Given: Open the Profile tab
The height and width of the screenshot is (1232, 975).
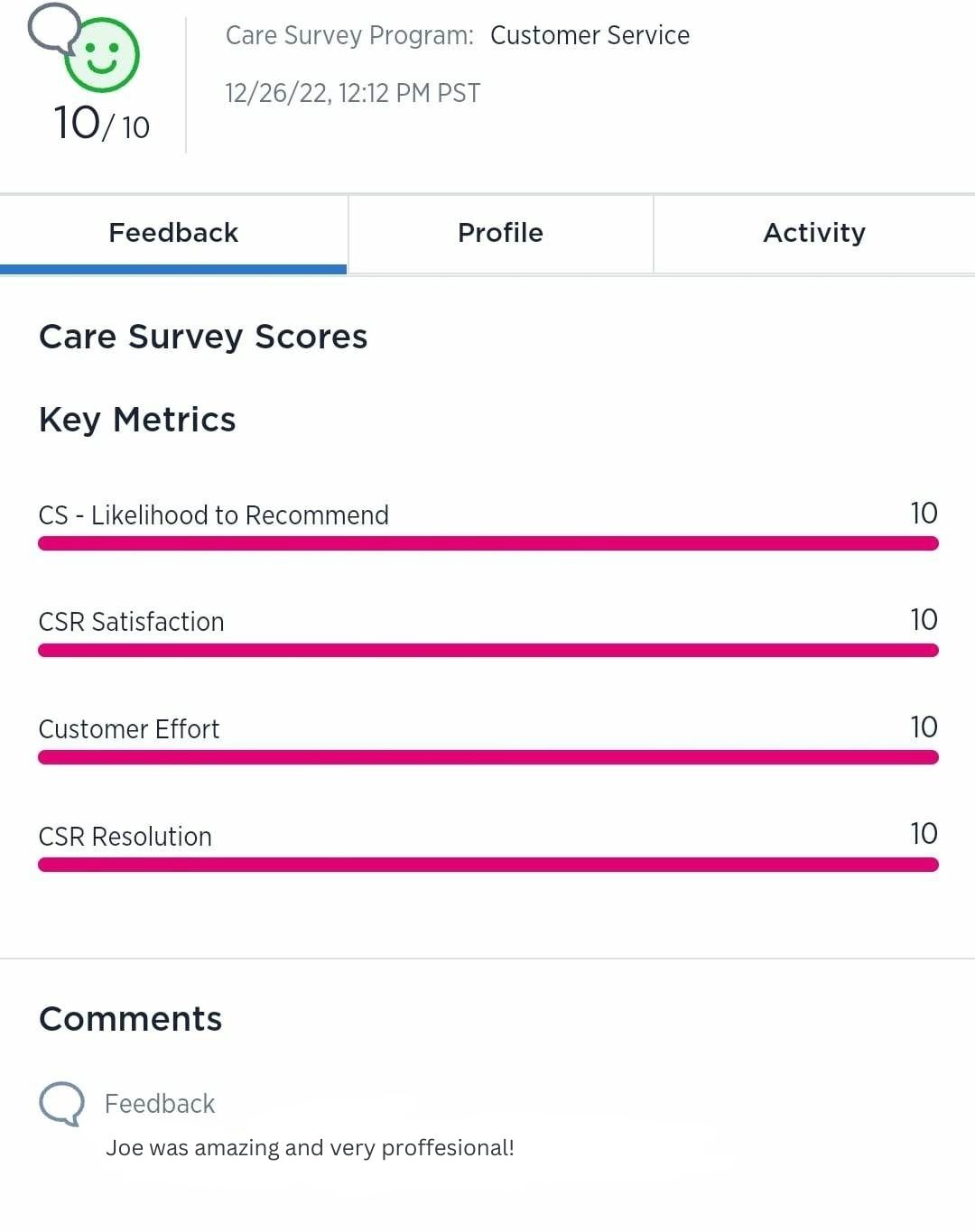Looking at the screenshot, I should pyautogui.click(x=500, y=233).
